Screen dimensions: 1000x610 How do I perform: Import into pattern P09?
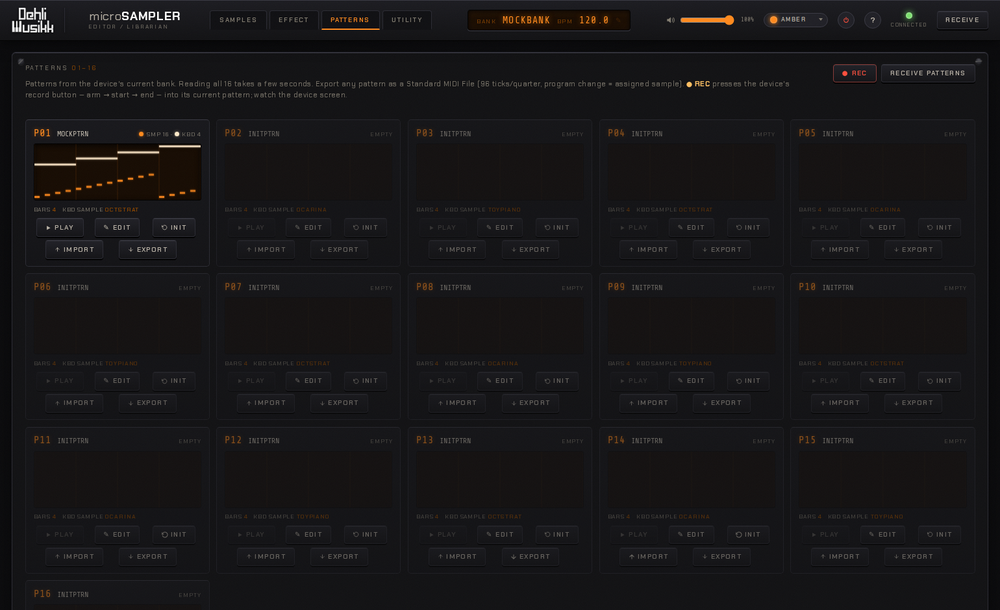point(648,403)
